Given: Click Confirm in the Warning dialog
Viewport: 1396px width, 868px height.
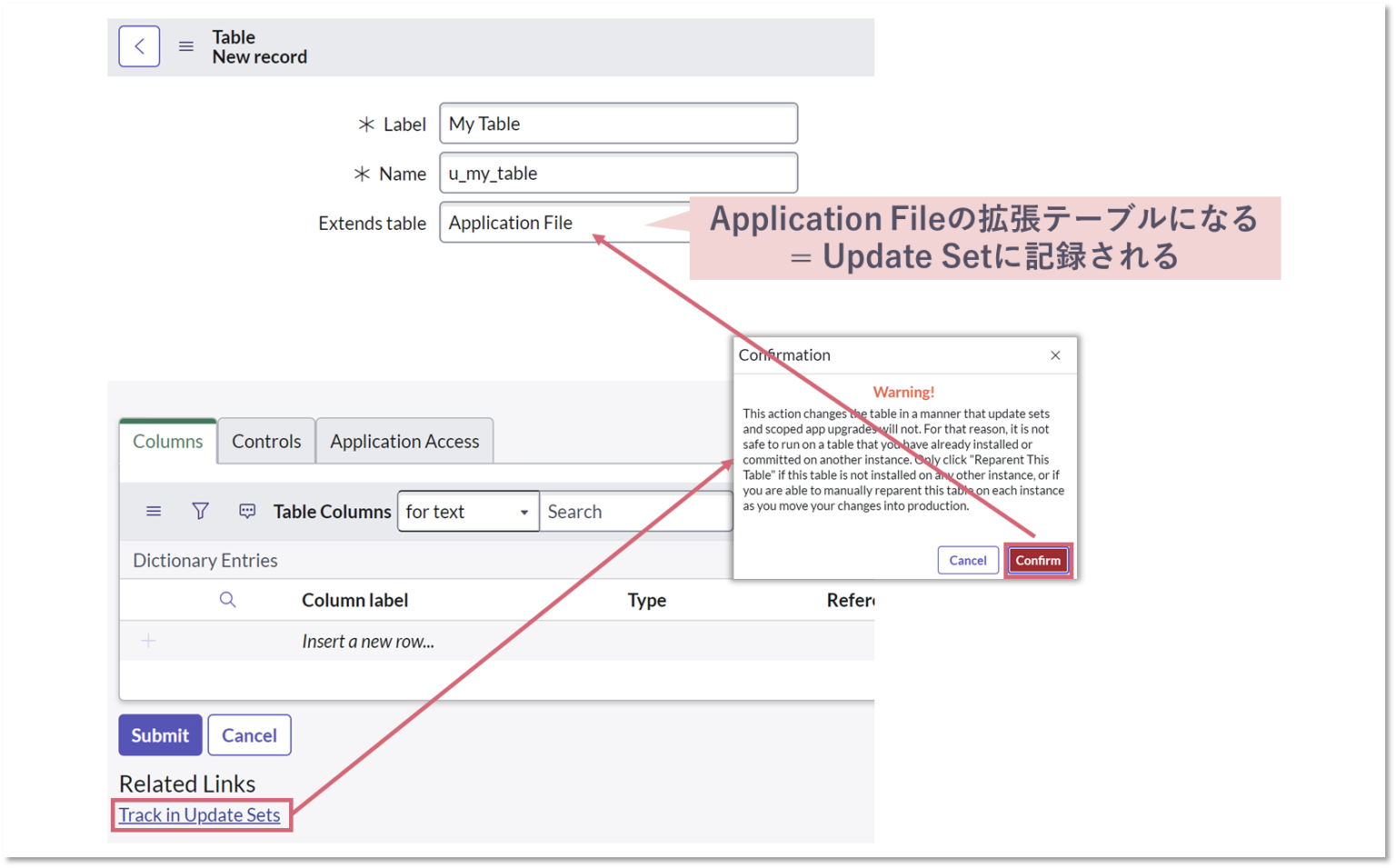Looking at the screenshot, I should tap(1038, 560).
